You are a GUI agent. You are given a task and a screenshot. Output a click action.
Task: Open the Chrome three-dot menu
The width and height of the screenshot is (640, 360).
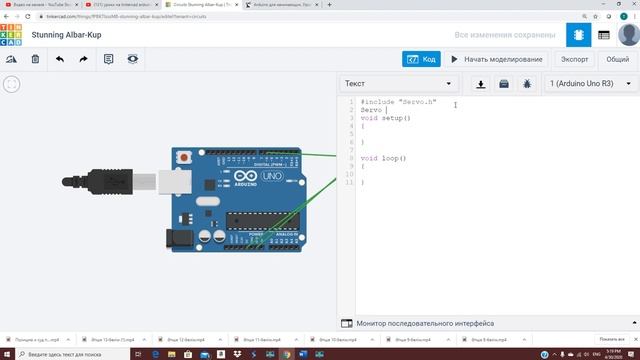coord(635,16)
